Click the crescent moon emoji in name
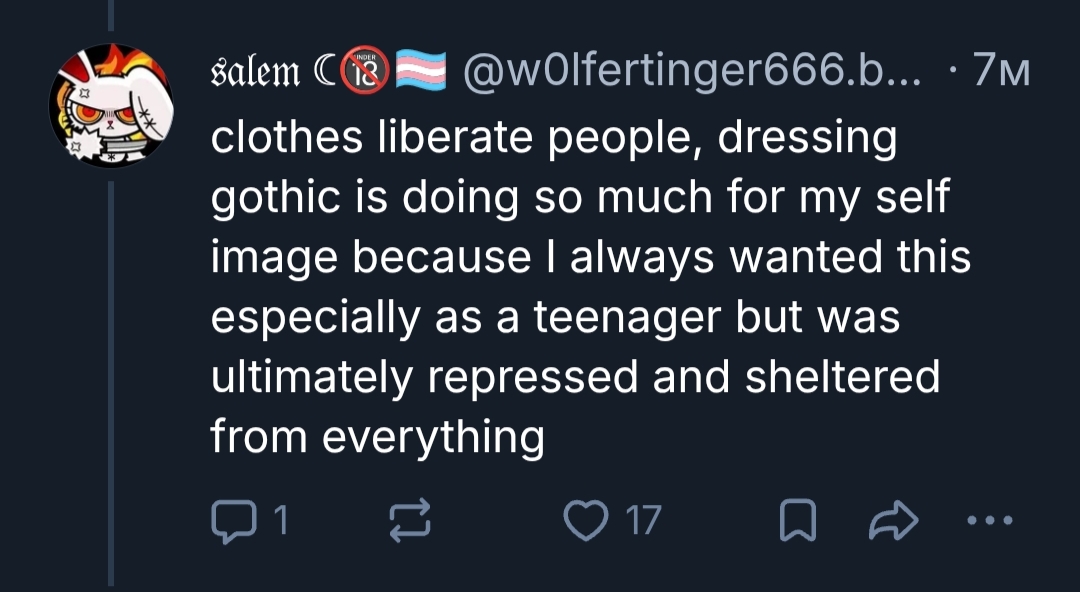This screenshot has width=1080, height=592. click(x=324, y=71)
